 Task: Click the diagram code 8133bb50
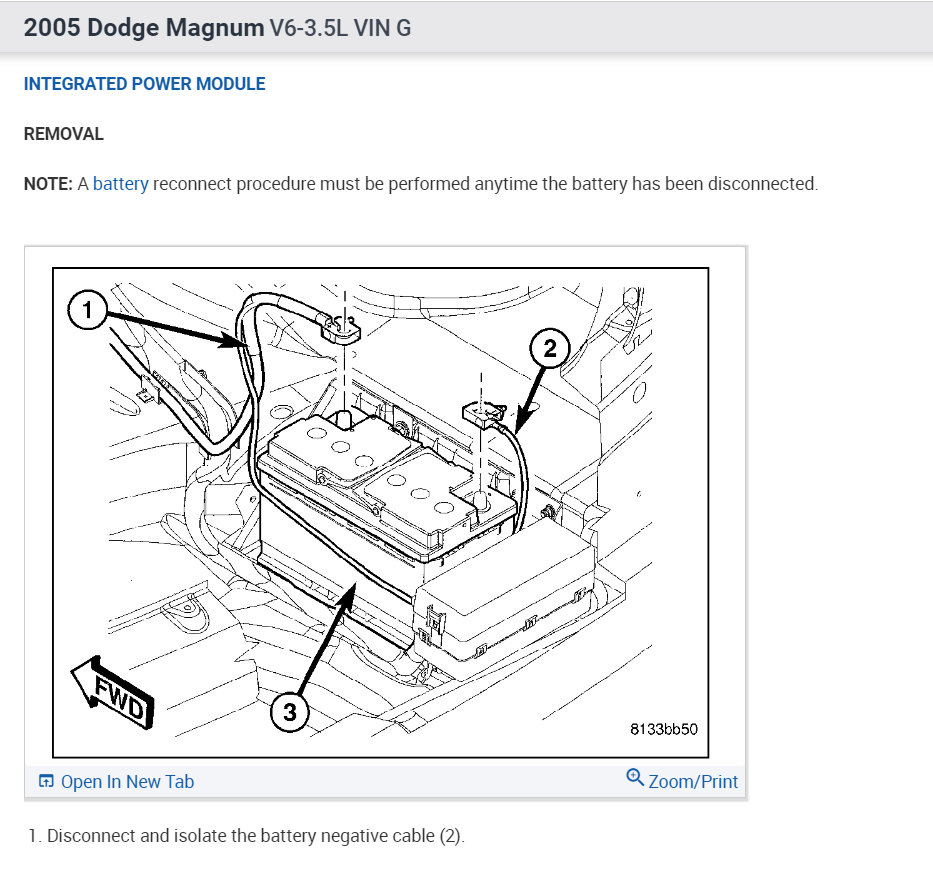(663, 729)
